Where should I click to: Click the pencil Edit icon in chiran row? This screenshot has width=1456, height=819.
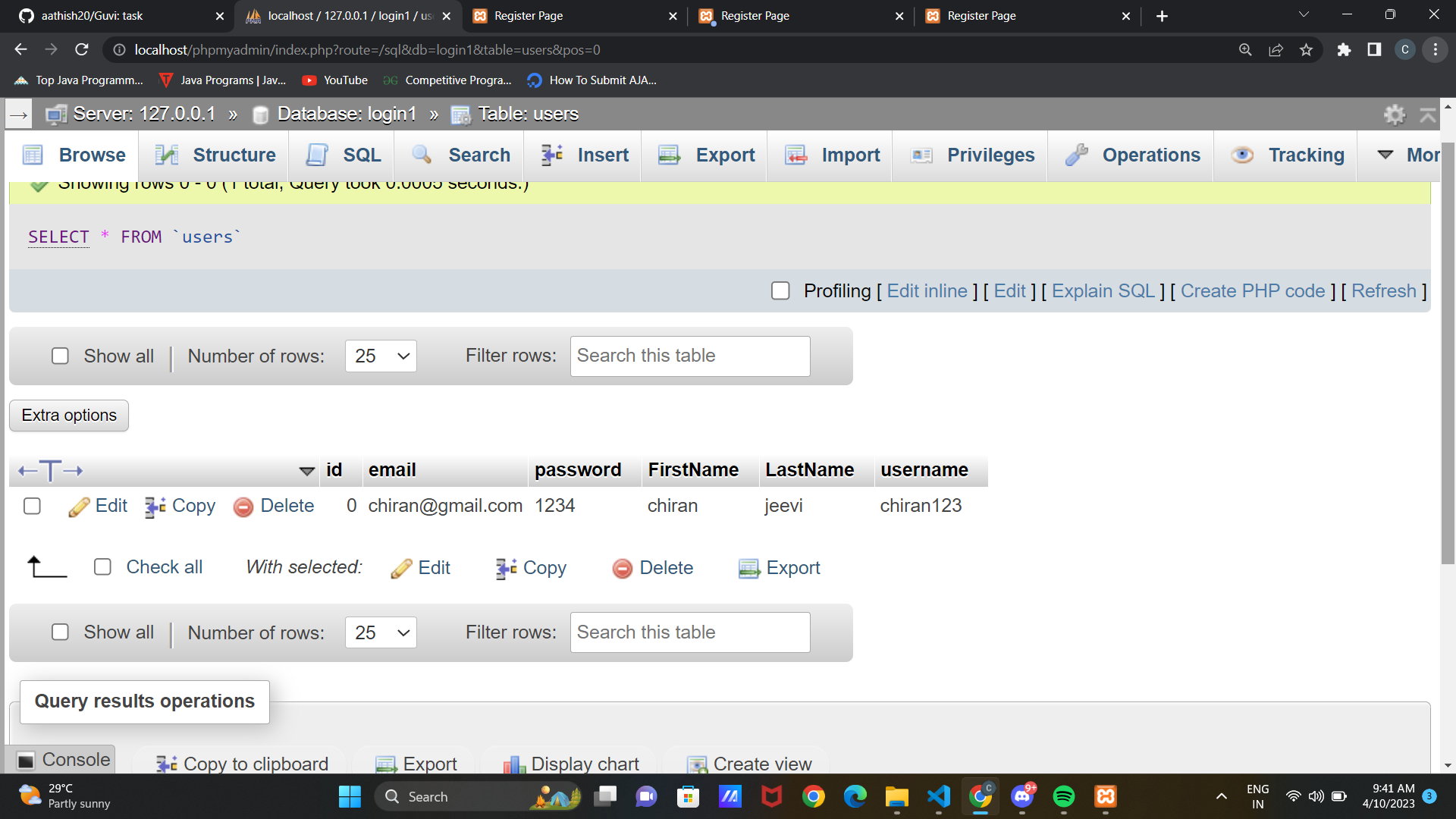coord(79,507)
